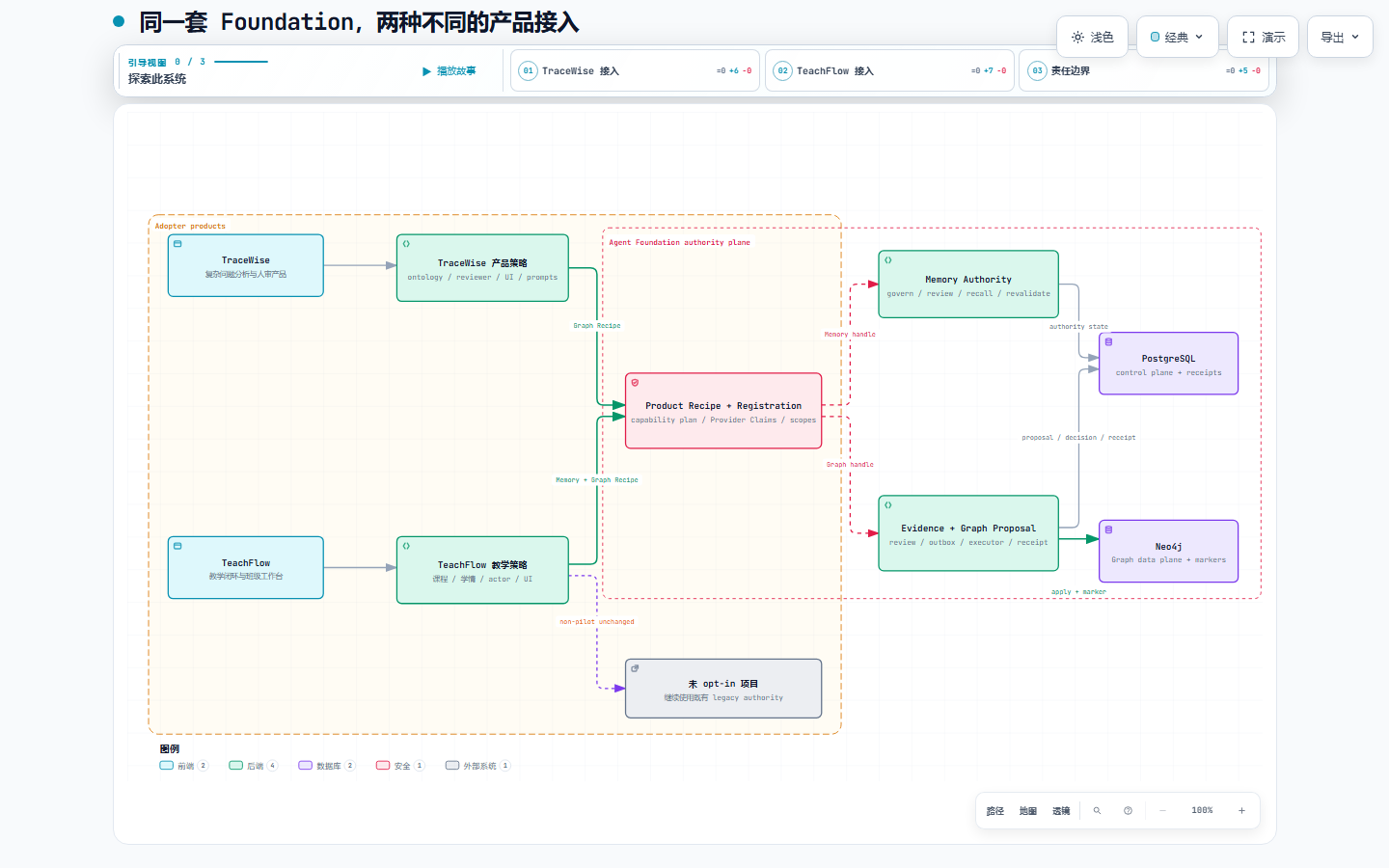Click the 探索此系统 guided view title
The height and width of the screenshot is (868, 1389).
point(157,79)
